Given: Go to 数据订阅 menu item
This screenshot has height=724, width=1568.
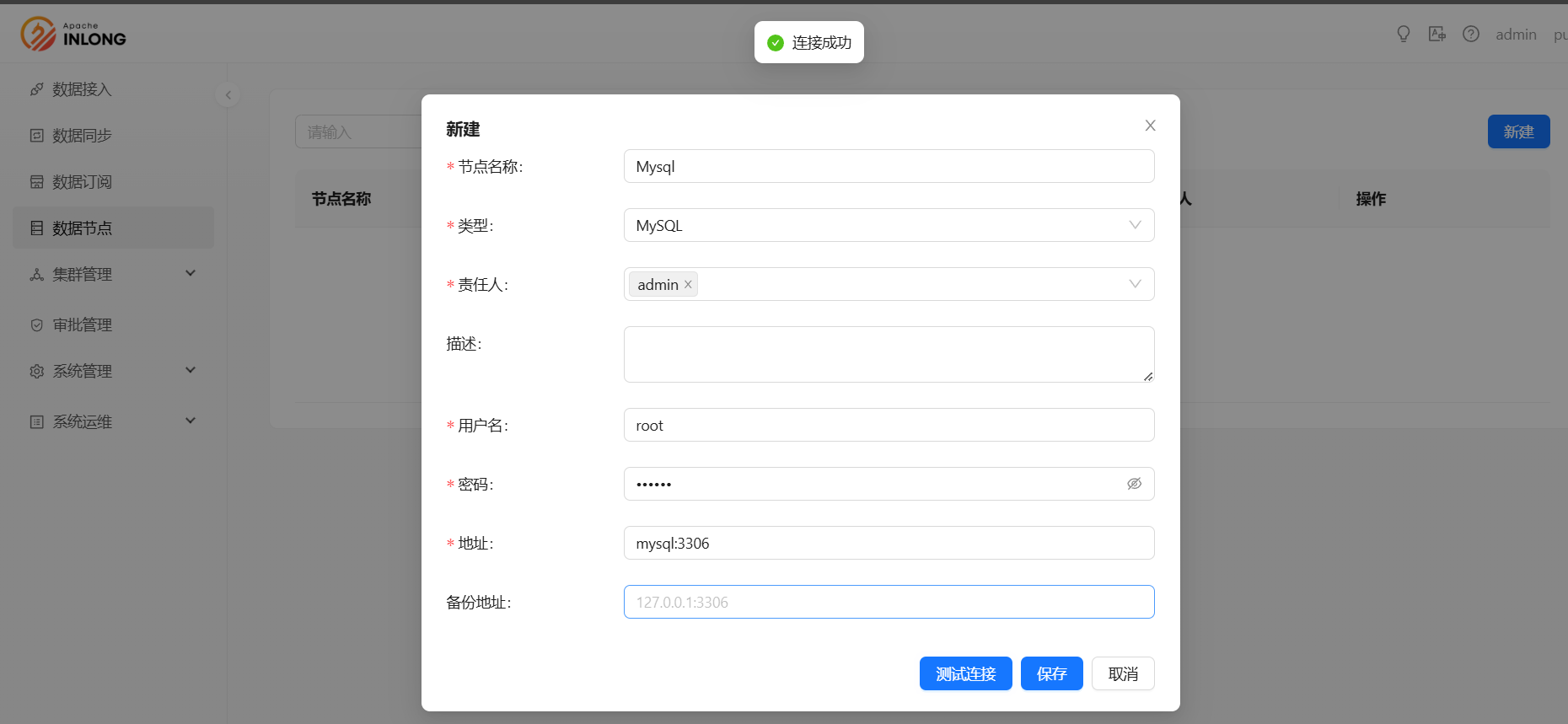Looking at the screenshot, I should pyautogui.click(x=82, y=182).
